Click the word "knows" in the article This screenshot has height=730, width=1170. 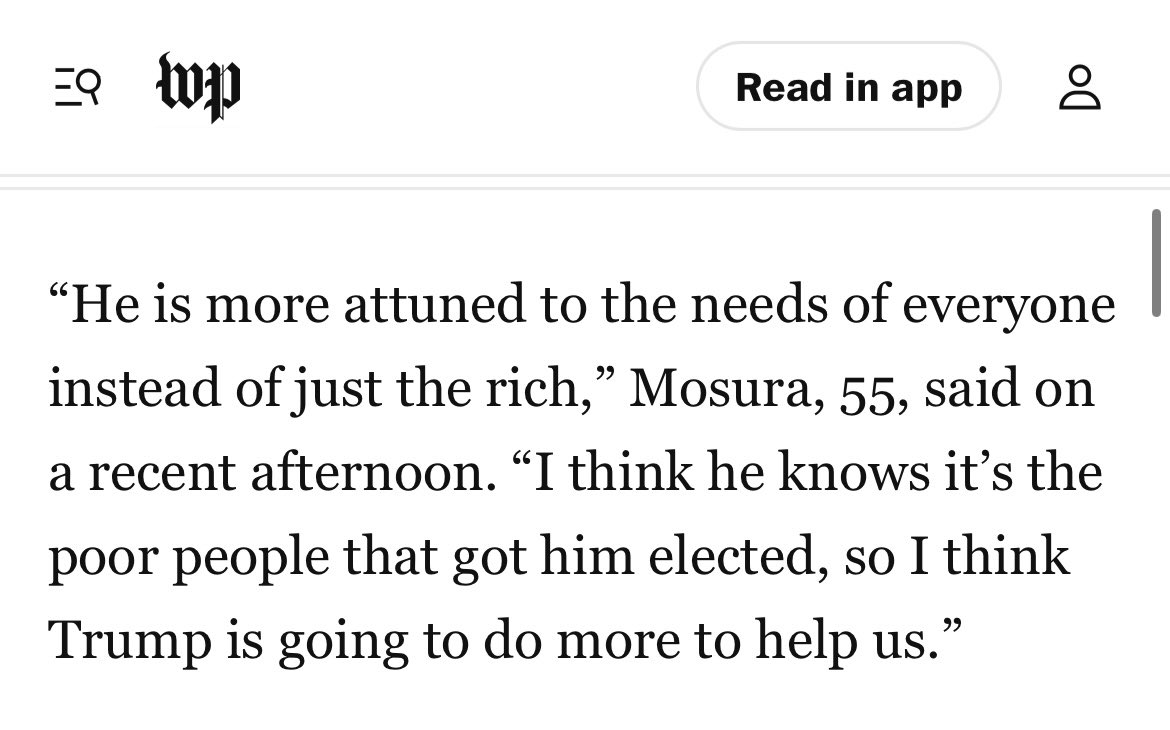[x=854, y=473]
